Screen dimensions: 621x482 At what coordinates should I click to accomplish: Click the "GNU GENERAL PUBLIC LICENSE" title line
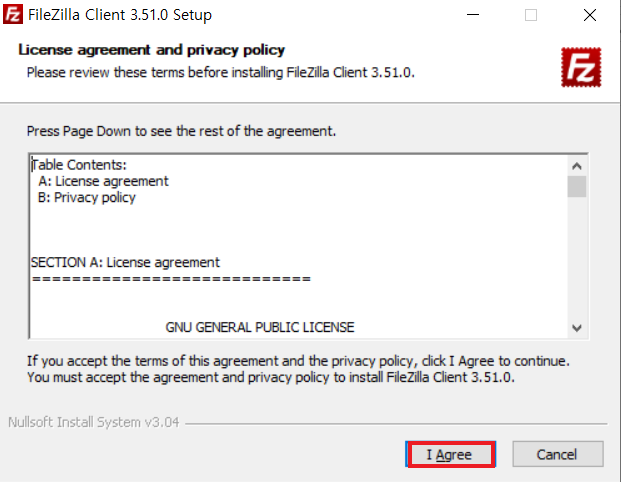(x=260, y=327)
